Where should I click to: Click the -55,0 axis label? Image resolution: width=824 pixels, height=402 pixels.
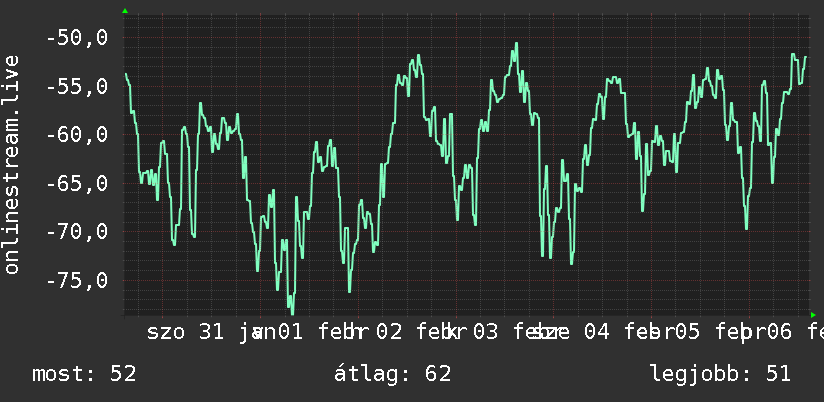(77, 86)
